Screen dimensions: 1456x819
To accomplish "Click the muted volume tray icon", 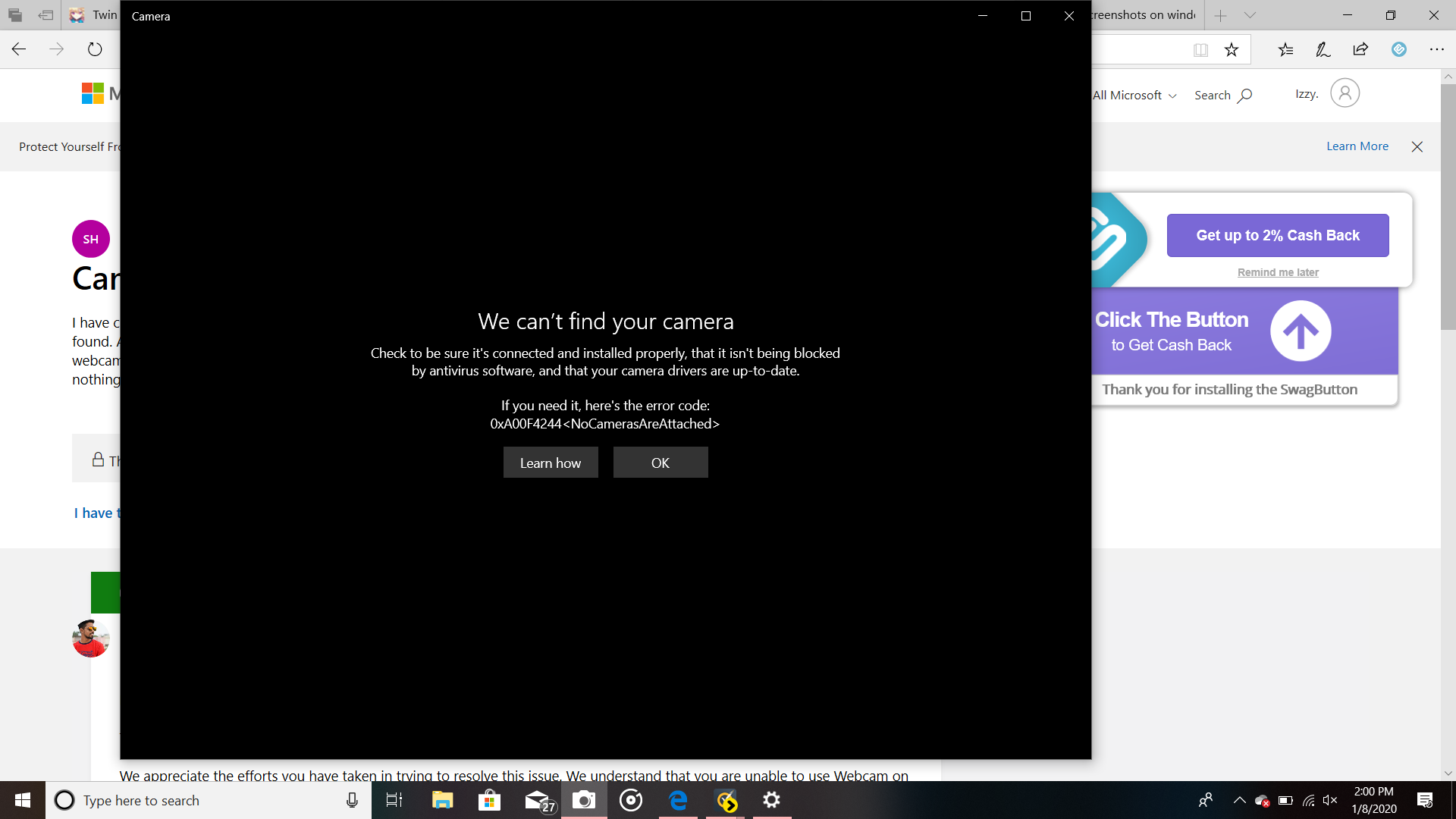I will tap(1330, 800).
